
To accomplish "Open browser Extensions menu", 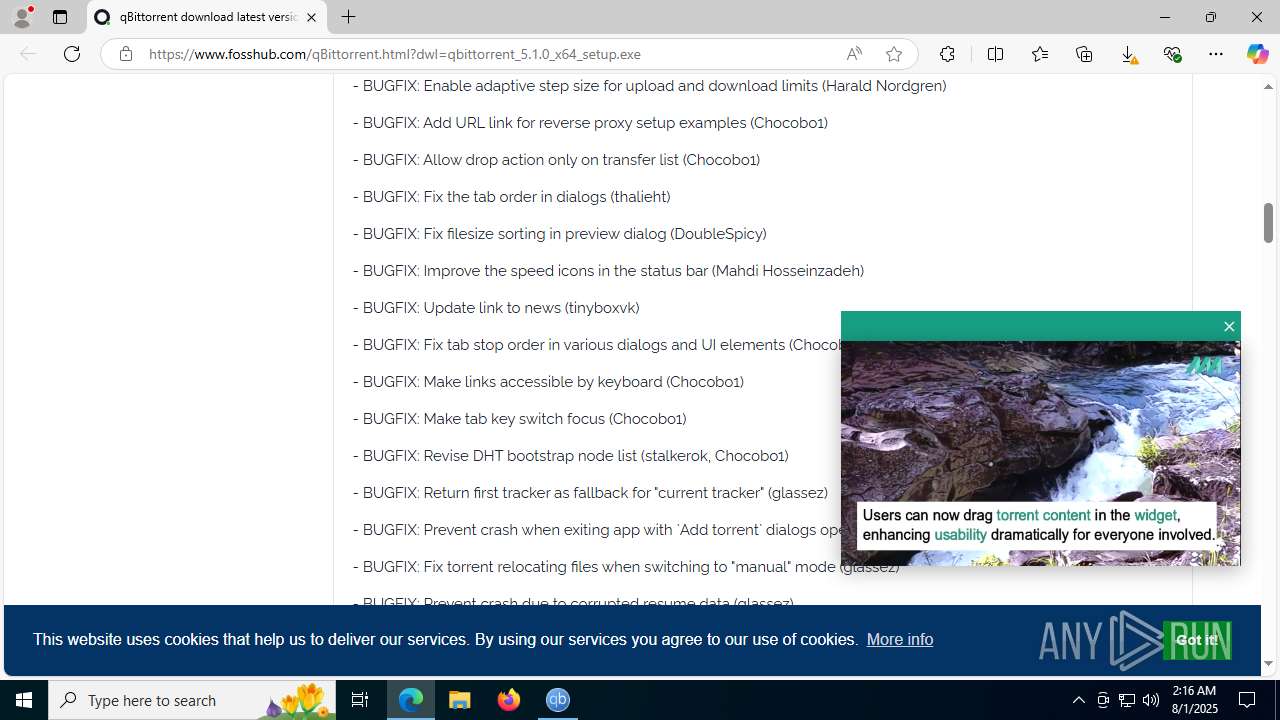I will (x=947, y=54).
